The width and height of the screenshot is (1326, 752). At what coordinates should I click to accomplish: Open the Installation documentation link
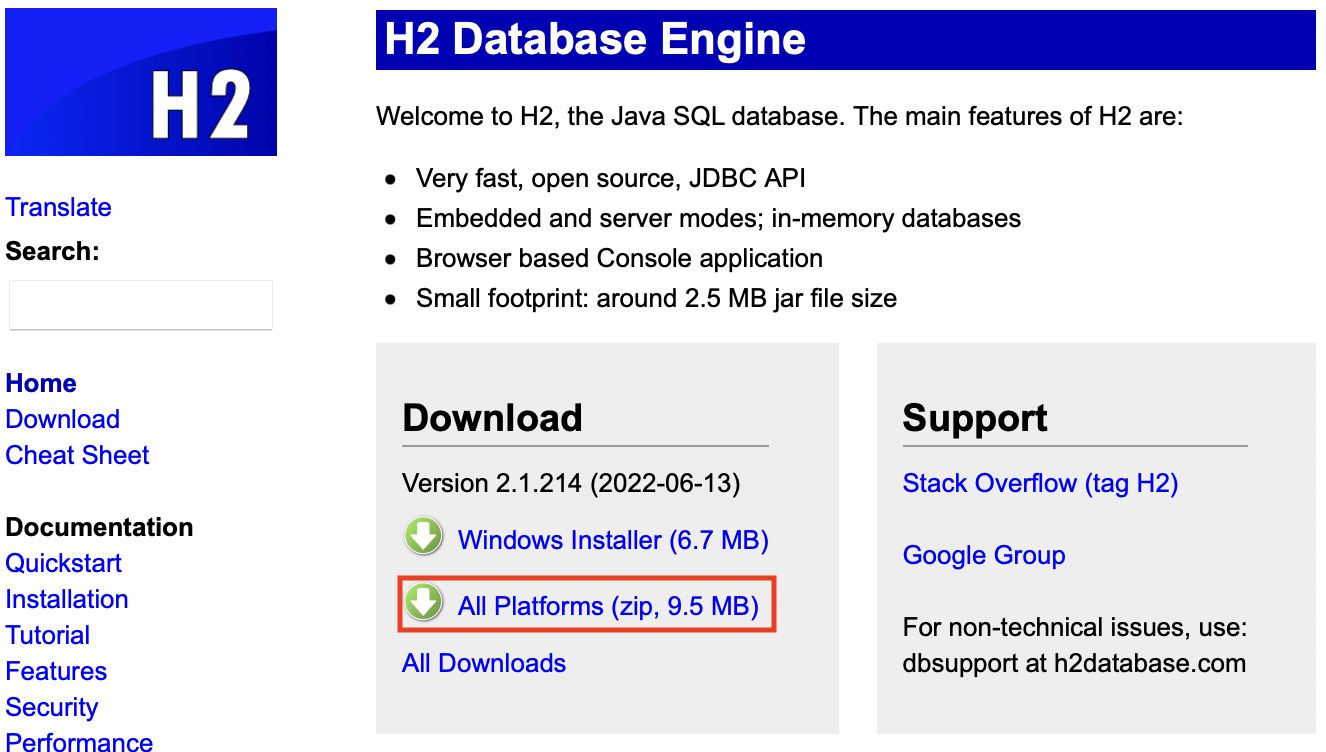click(x=67, y=599)
